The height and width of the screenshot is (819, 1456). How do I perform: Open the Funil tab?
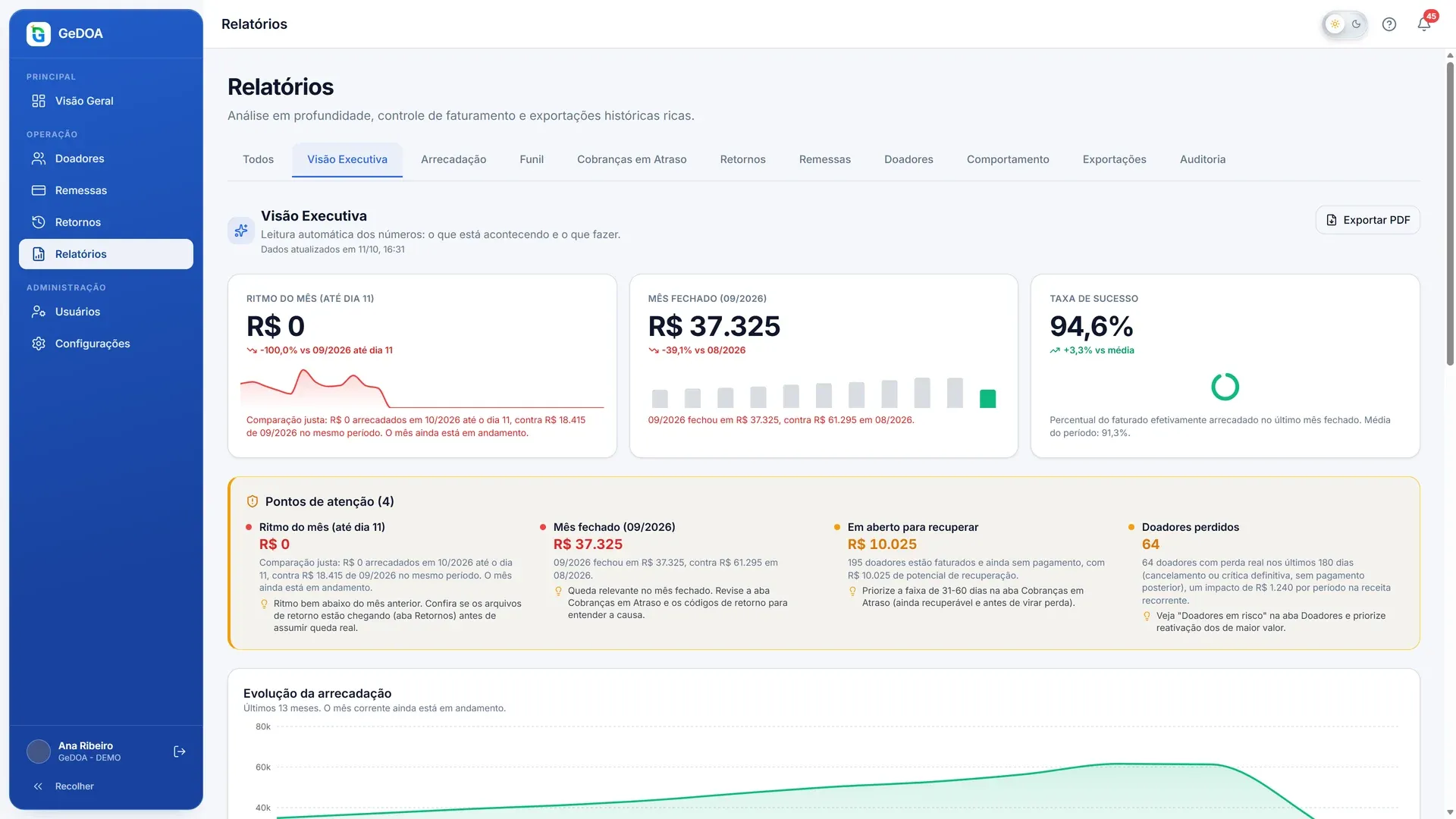click(532, 159)
